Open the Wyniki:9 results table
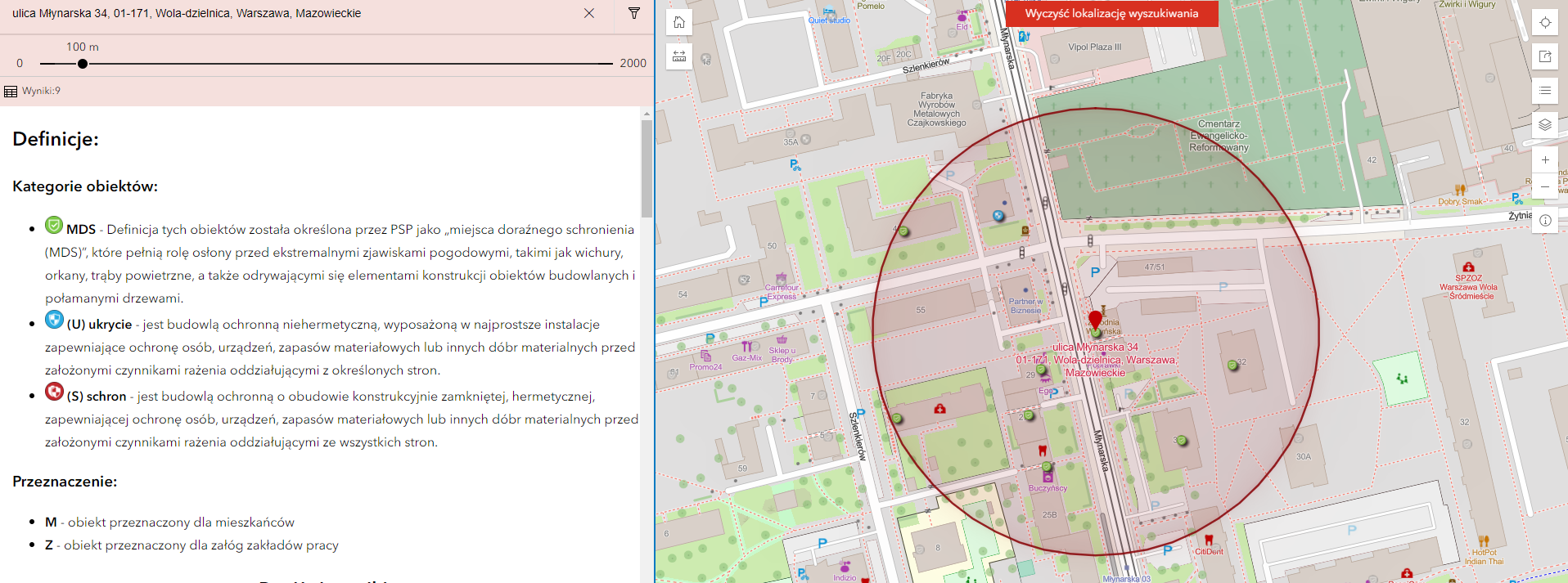Viewport: 1568px width, 583px height. [33, 91]
